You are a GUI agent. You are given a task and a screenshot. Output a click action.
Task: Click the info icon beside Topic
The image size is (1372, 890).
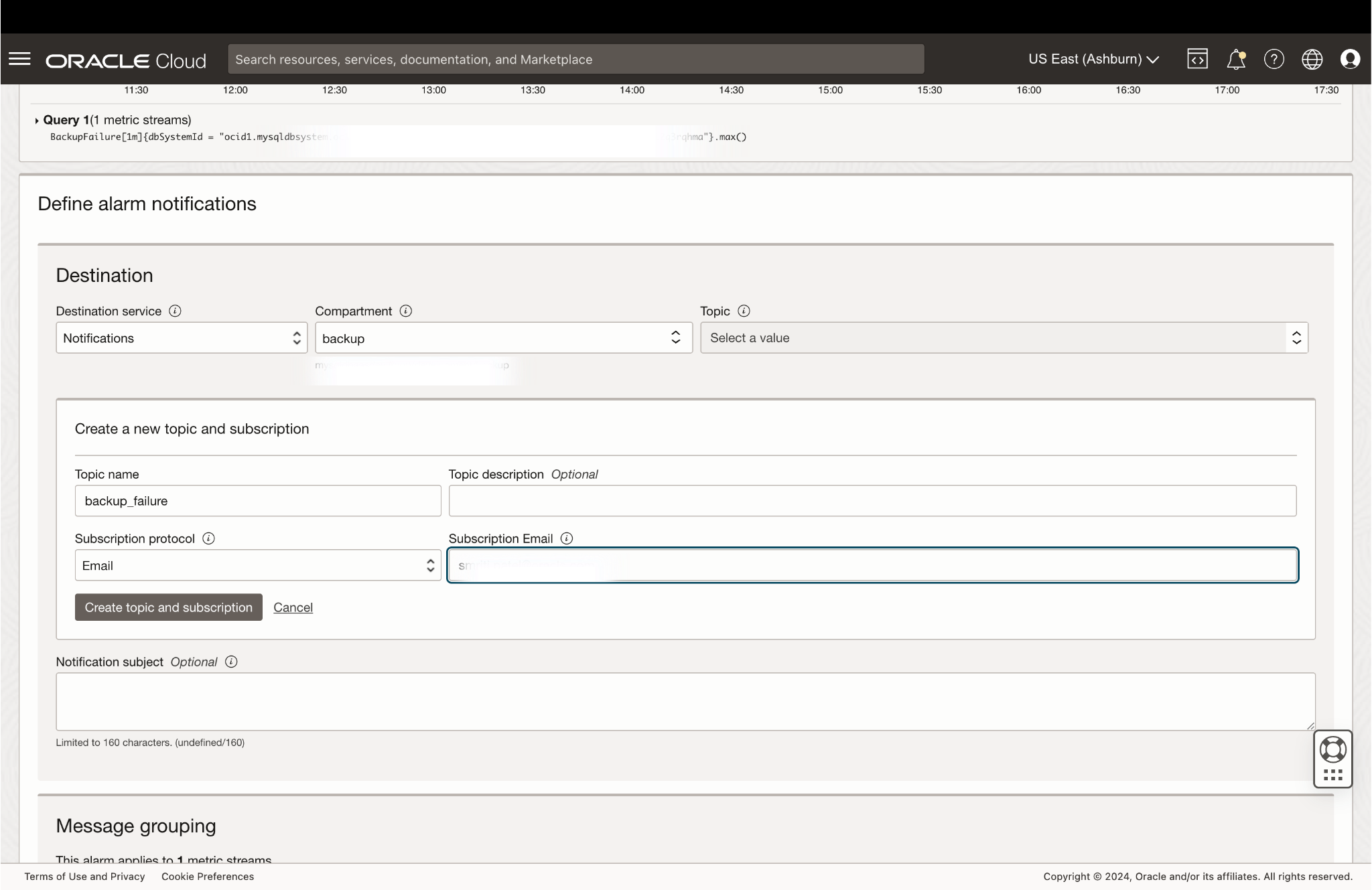(x=744, y=311)
